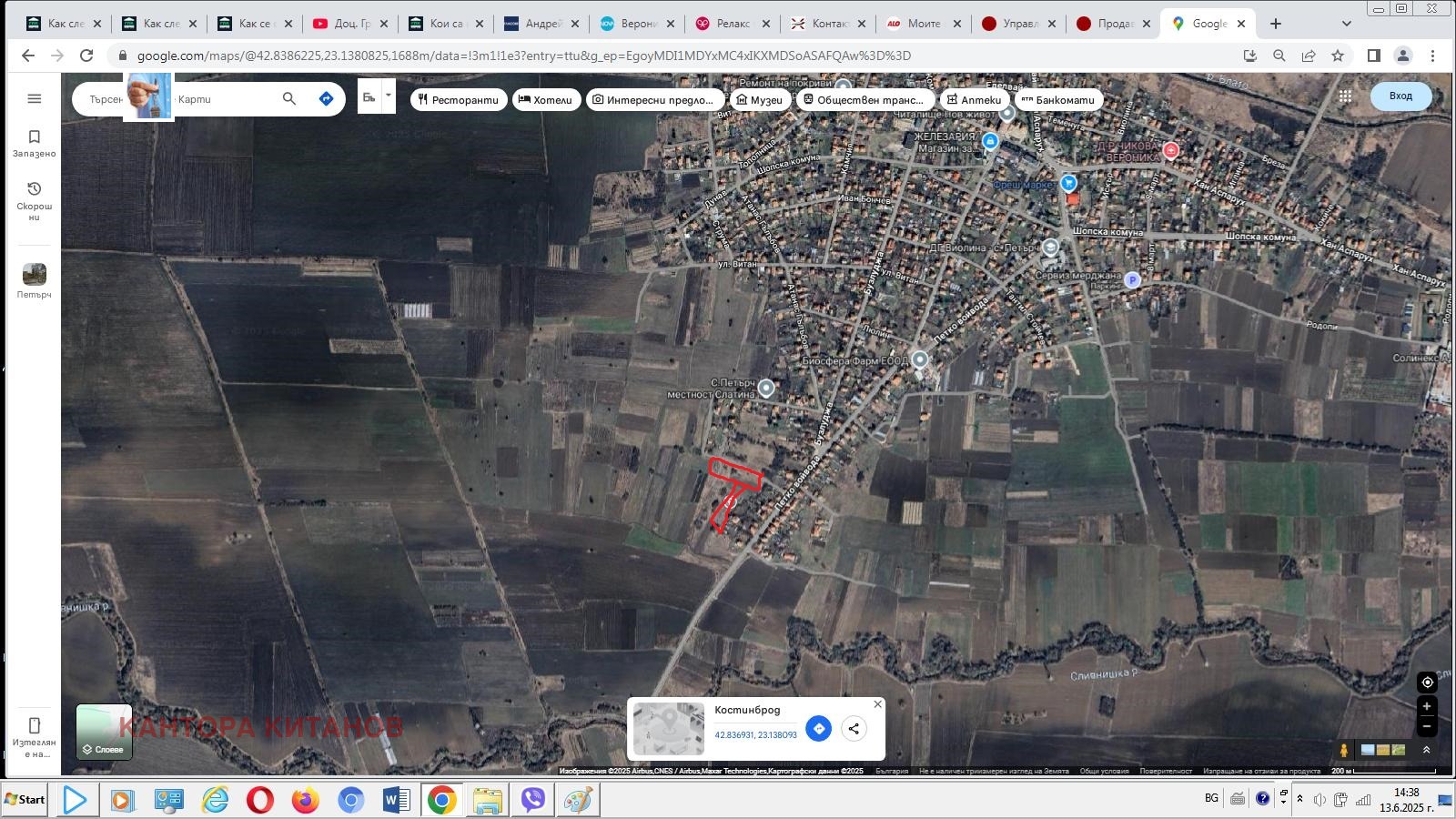Open Скорошни recent history
1456x819 pixels.
35,199
